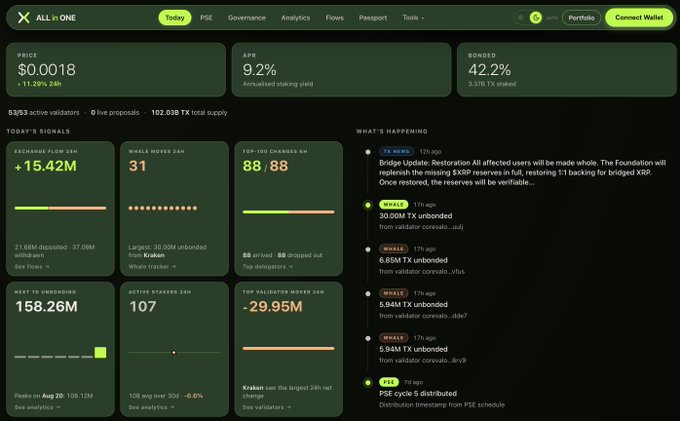Open the 'See validators' link
Screen dimensions: 680x421
point(266,407)
